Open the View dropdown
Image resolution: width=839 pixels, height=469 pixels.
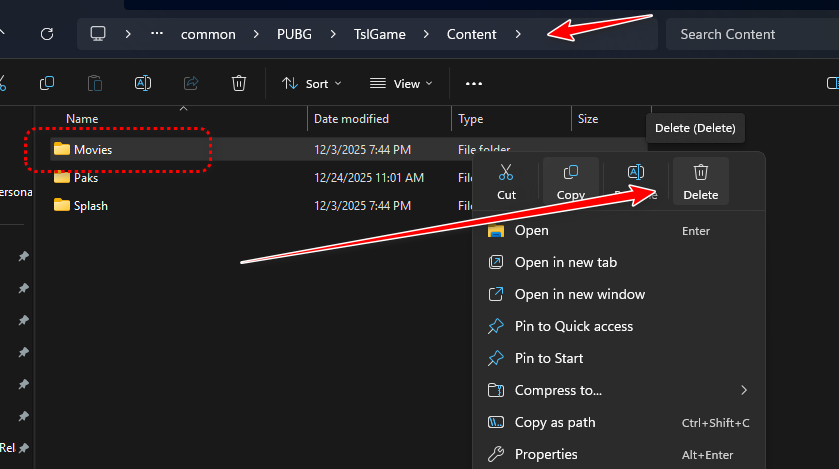coord(401,83)
